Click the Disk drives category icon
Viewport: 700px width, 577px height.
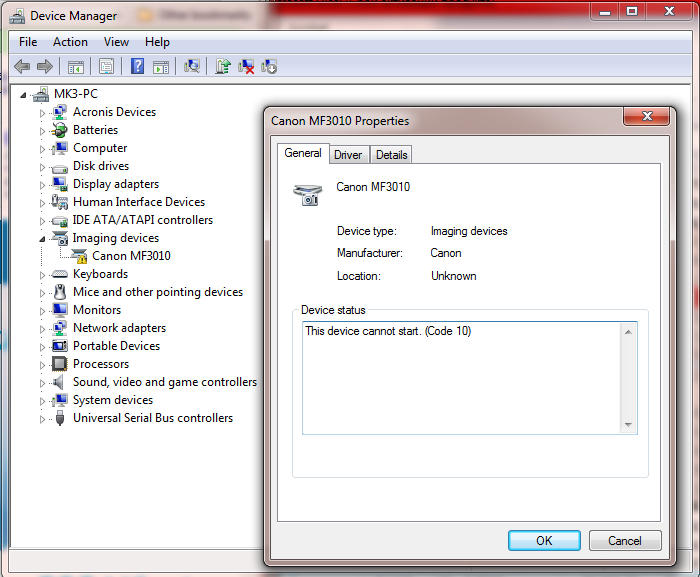pyautogui.click(x=60, y=169)
